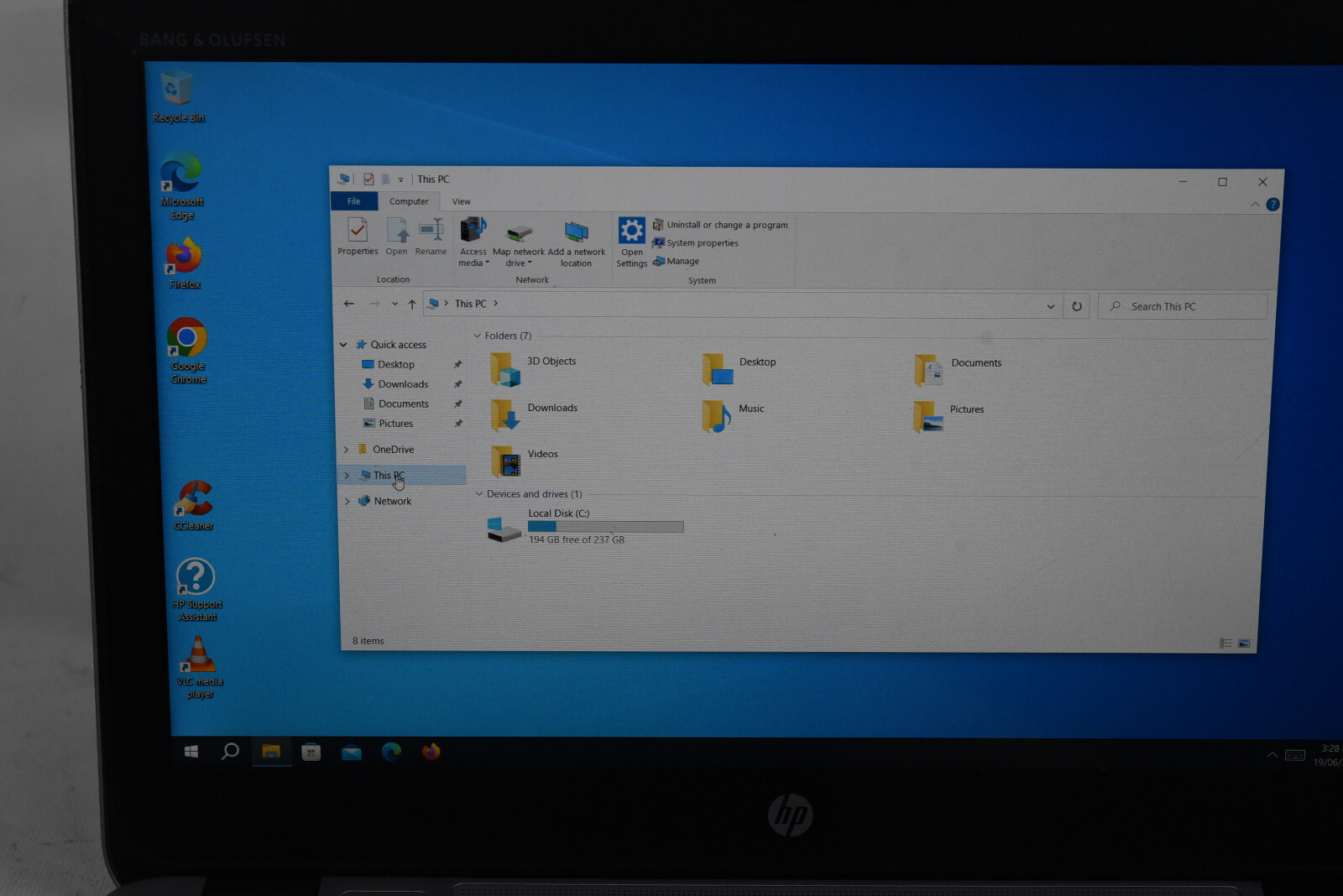This screenshot has height=896, width=1343.
Task: Switch to details view in status bar
Action: pyautogui.click(x=1225, y=643)
